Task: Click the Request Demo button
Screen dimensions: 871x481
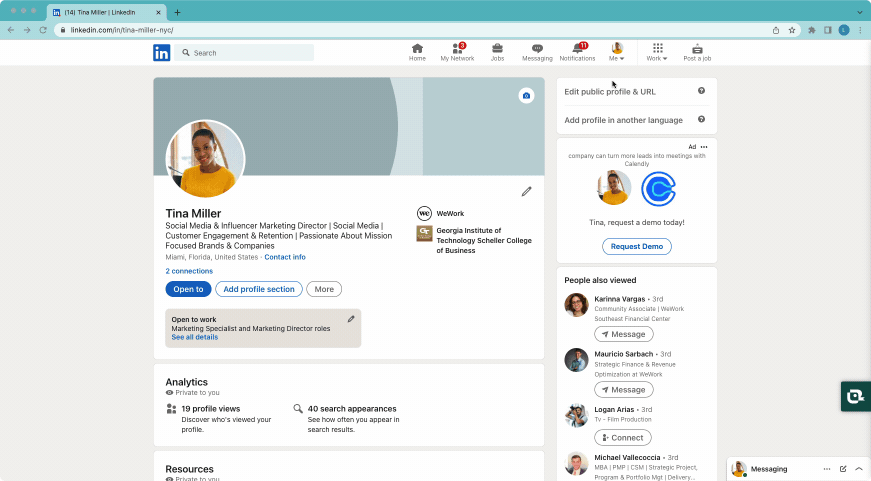Action: click(637, 247)
